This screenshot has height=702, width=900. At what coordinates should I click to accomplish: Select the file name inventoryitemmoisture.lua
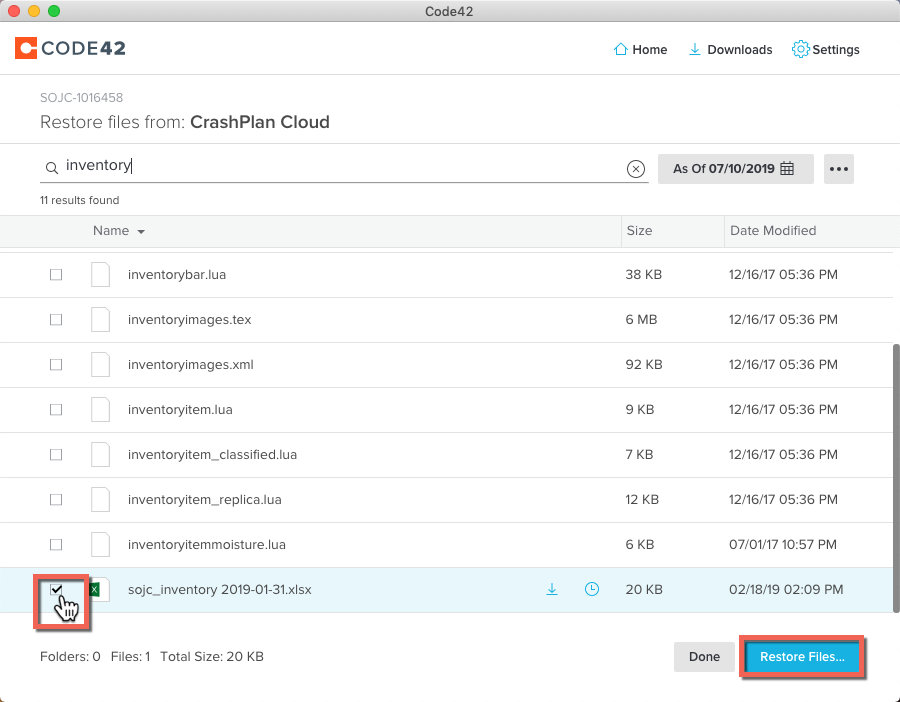(207, 544)
